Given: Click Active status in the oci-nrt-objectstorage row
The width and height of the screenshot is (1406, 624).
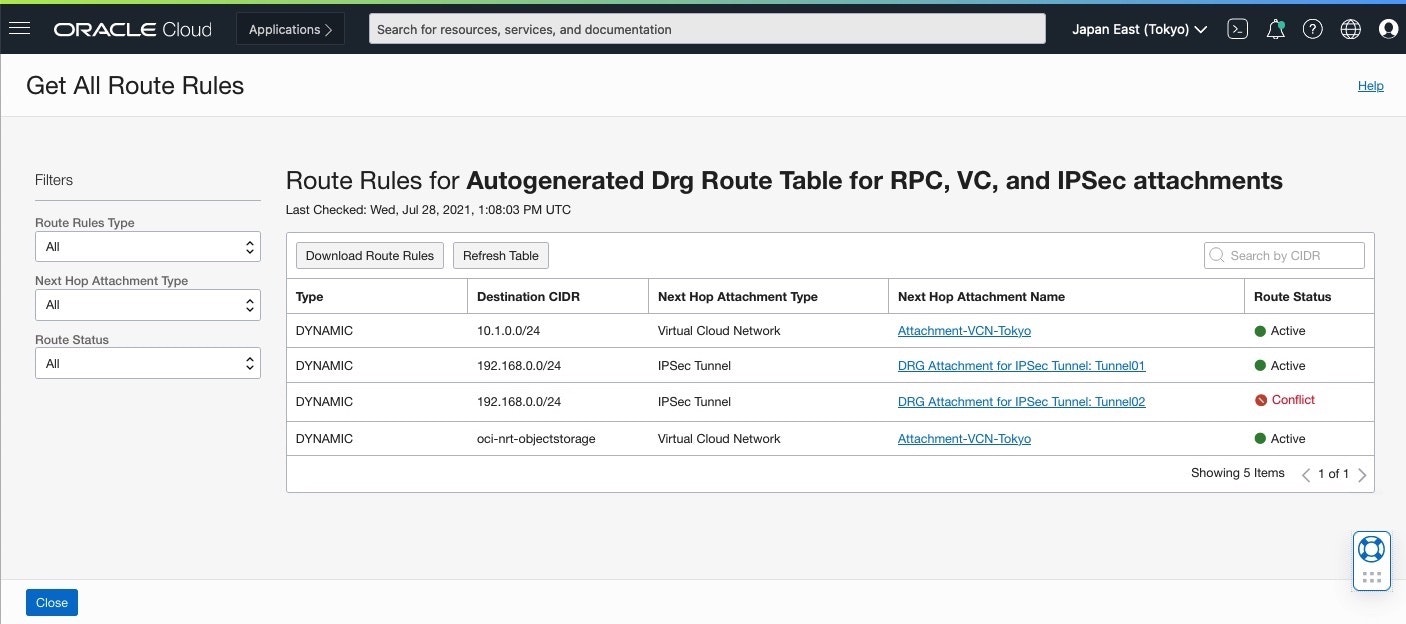Looking at the screenshot, I should coord(1288,439).
